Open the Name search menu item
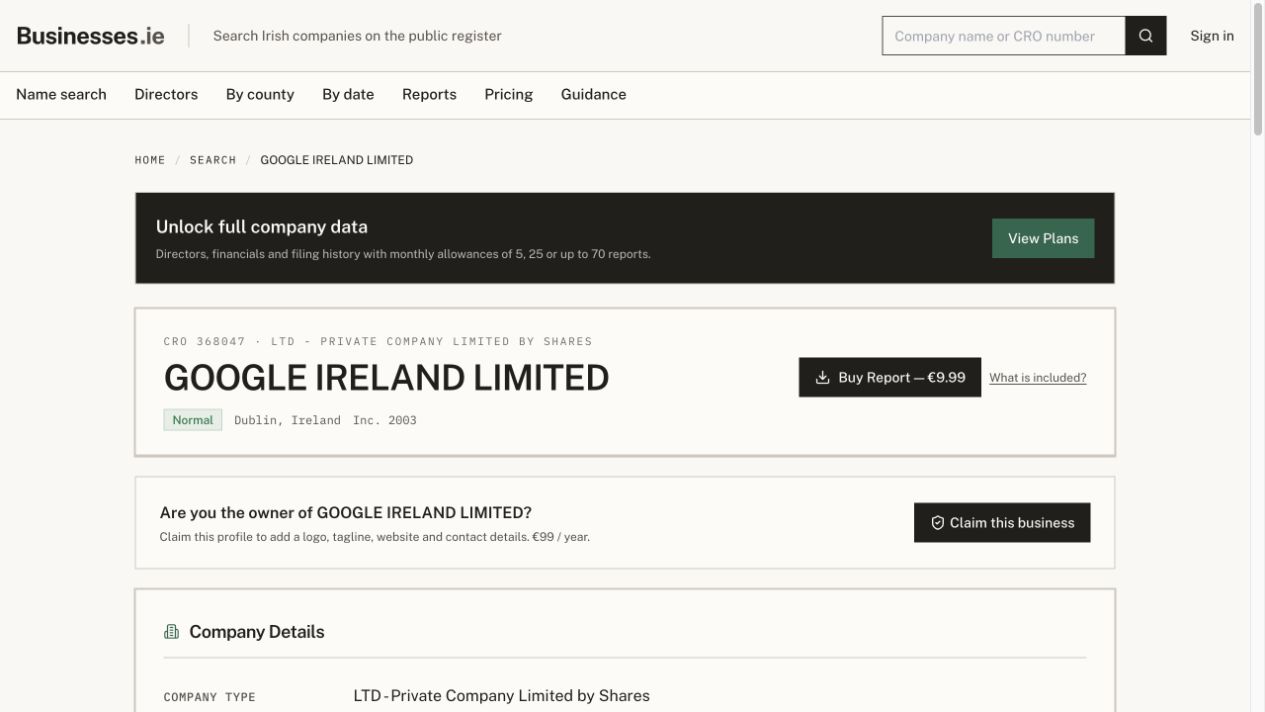The image size is (1265, 712). tap(61, 94)
